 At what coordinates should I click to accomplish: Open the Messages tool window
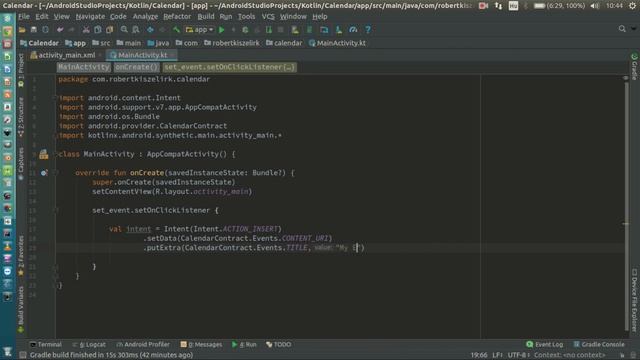[201, 344]
